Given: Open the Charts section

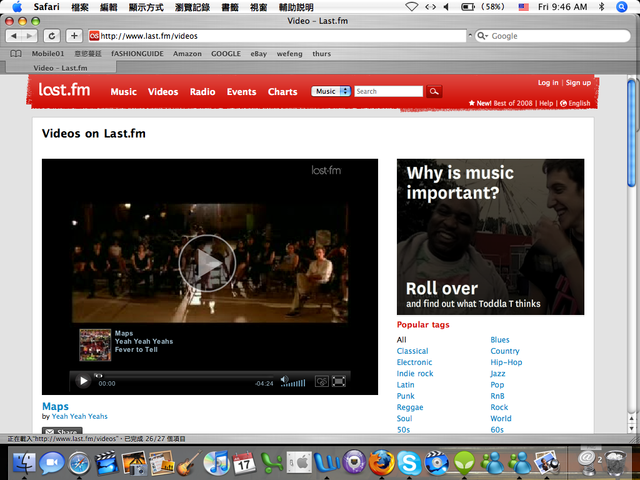Looking at the screenshot, I should click(x=282, y=92).
